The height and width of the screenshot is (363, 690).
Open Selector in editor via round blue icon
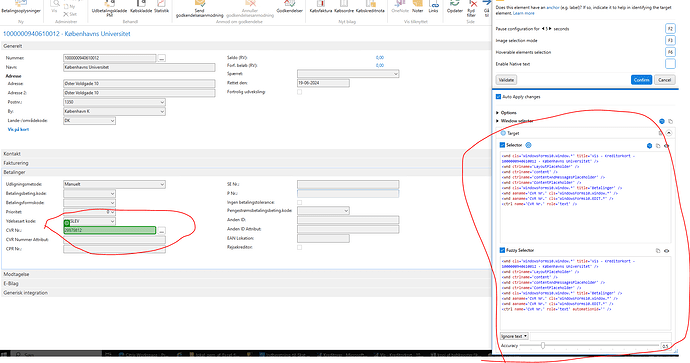[x=649, y=146]
